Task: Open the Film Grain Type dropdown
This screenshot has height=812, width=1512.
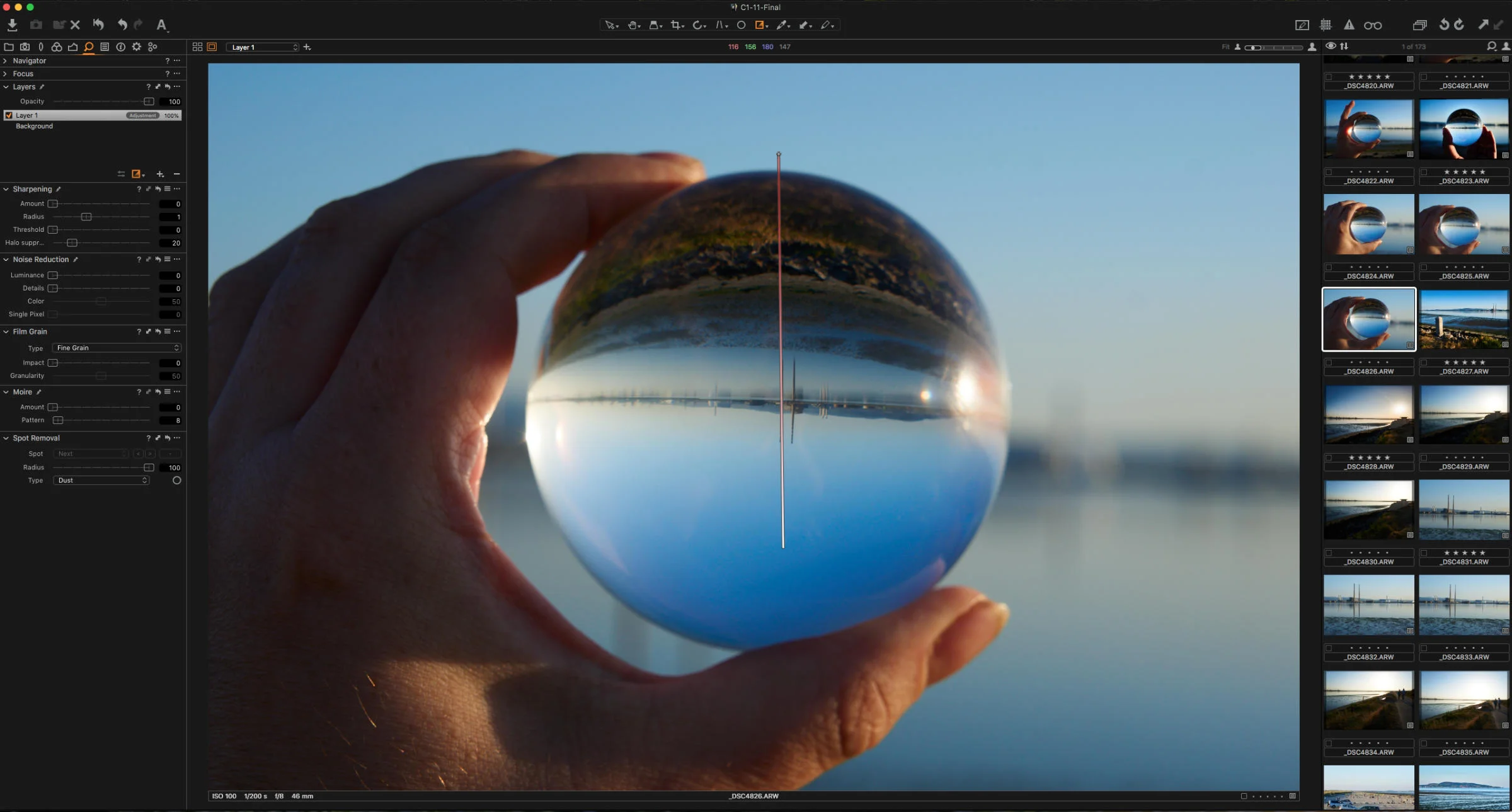Action: pos(117,348)
